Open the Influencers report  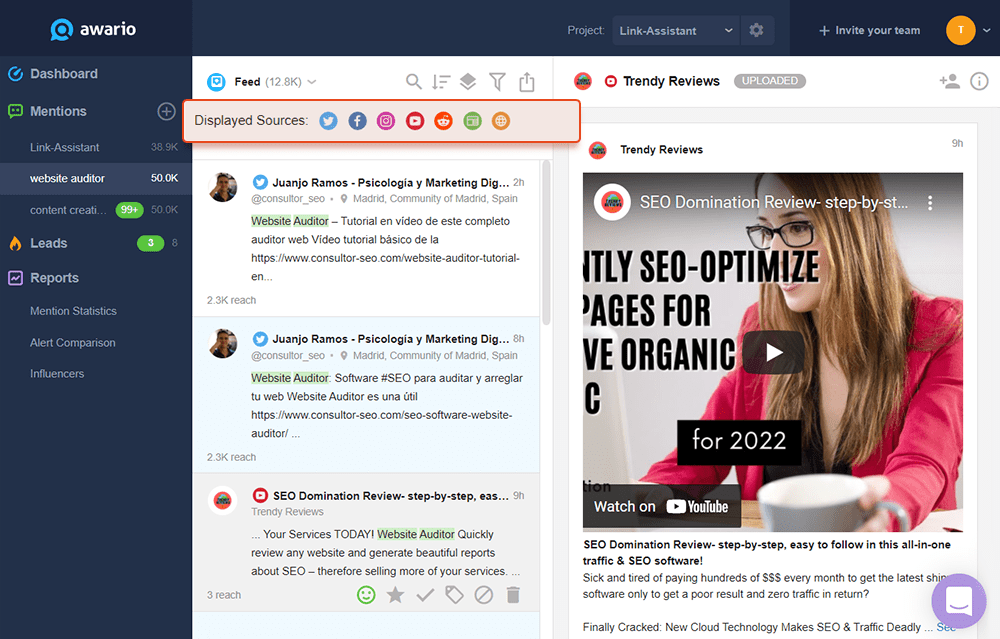coord(57,374)
